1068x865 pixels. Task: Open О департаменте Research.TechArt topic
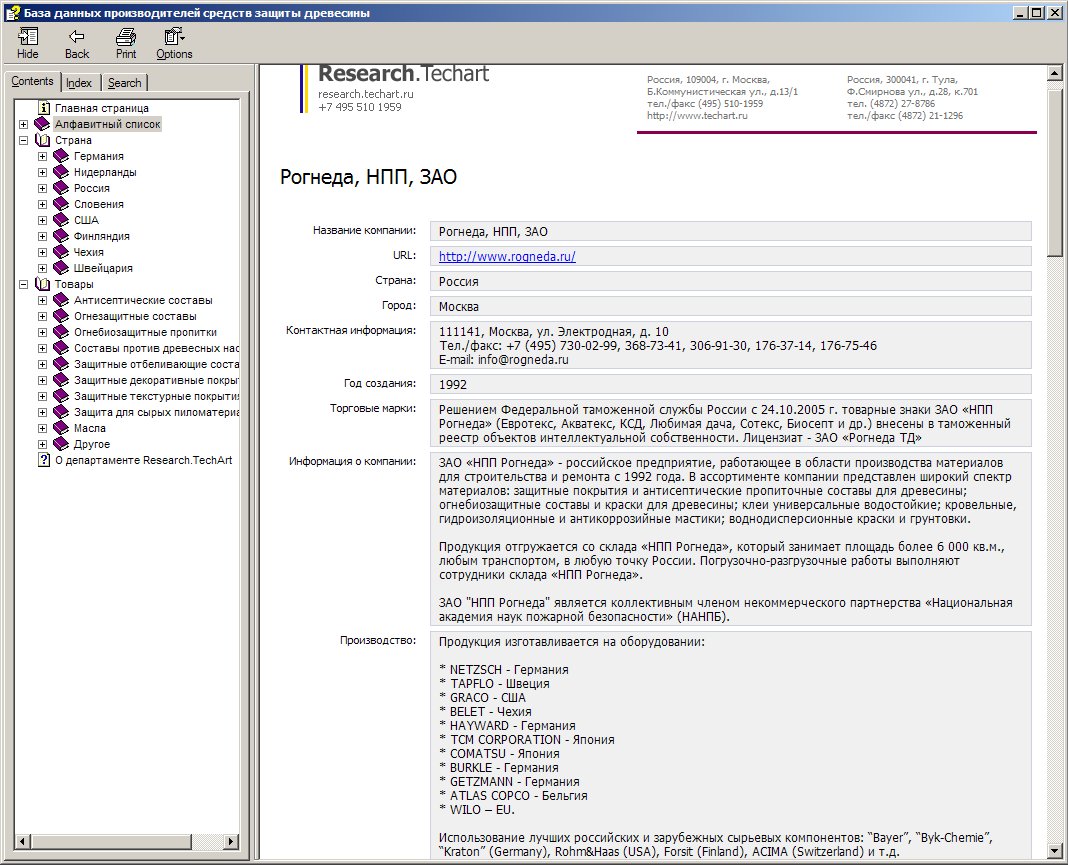[143, 460]
